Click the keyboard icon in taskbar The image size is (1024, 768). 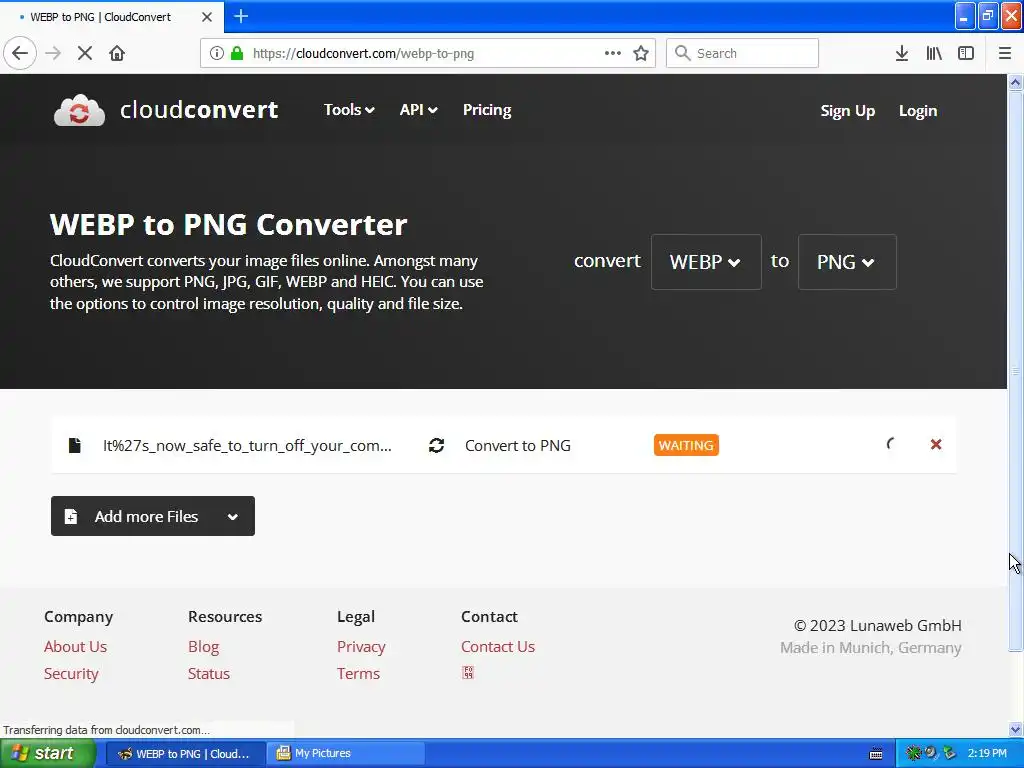tap(876, 754)
